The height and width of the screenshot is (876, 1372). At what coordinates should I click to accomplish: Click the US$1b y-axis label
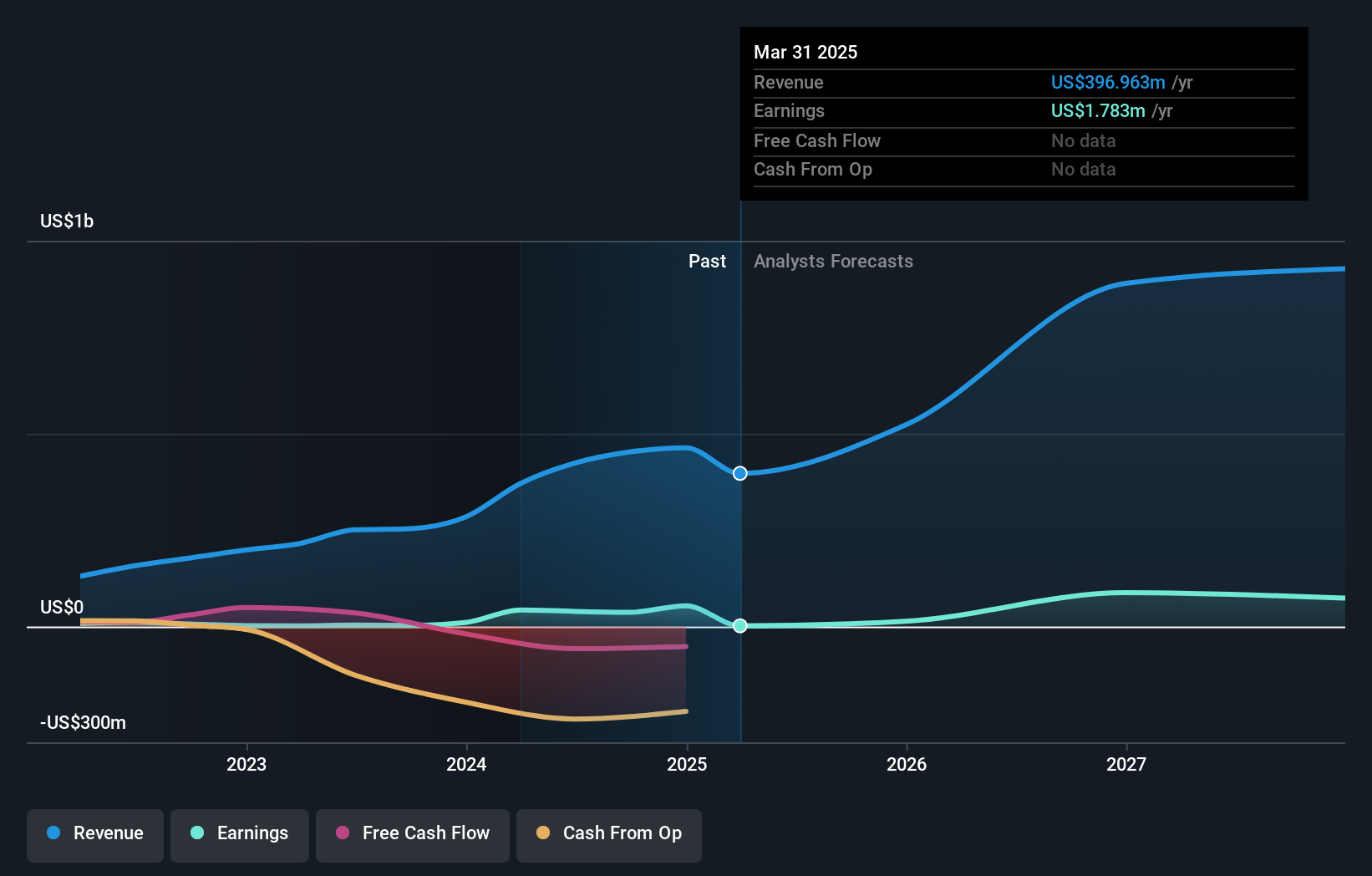pos(67,221)
